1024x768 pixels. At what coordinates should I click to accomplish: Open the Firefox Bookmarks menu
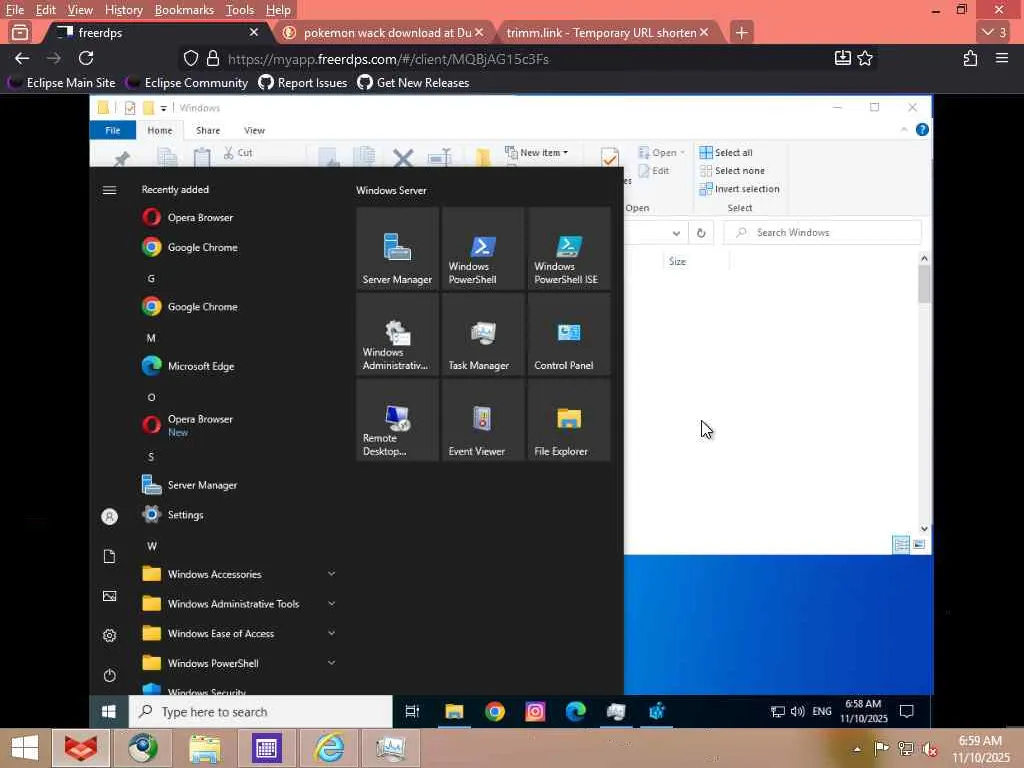click(x=184, y=10)
